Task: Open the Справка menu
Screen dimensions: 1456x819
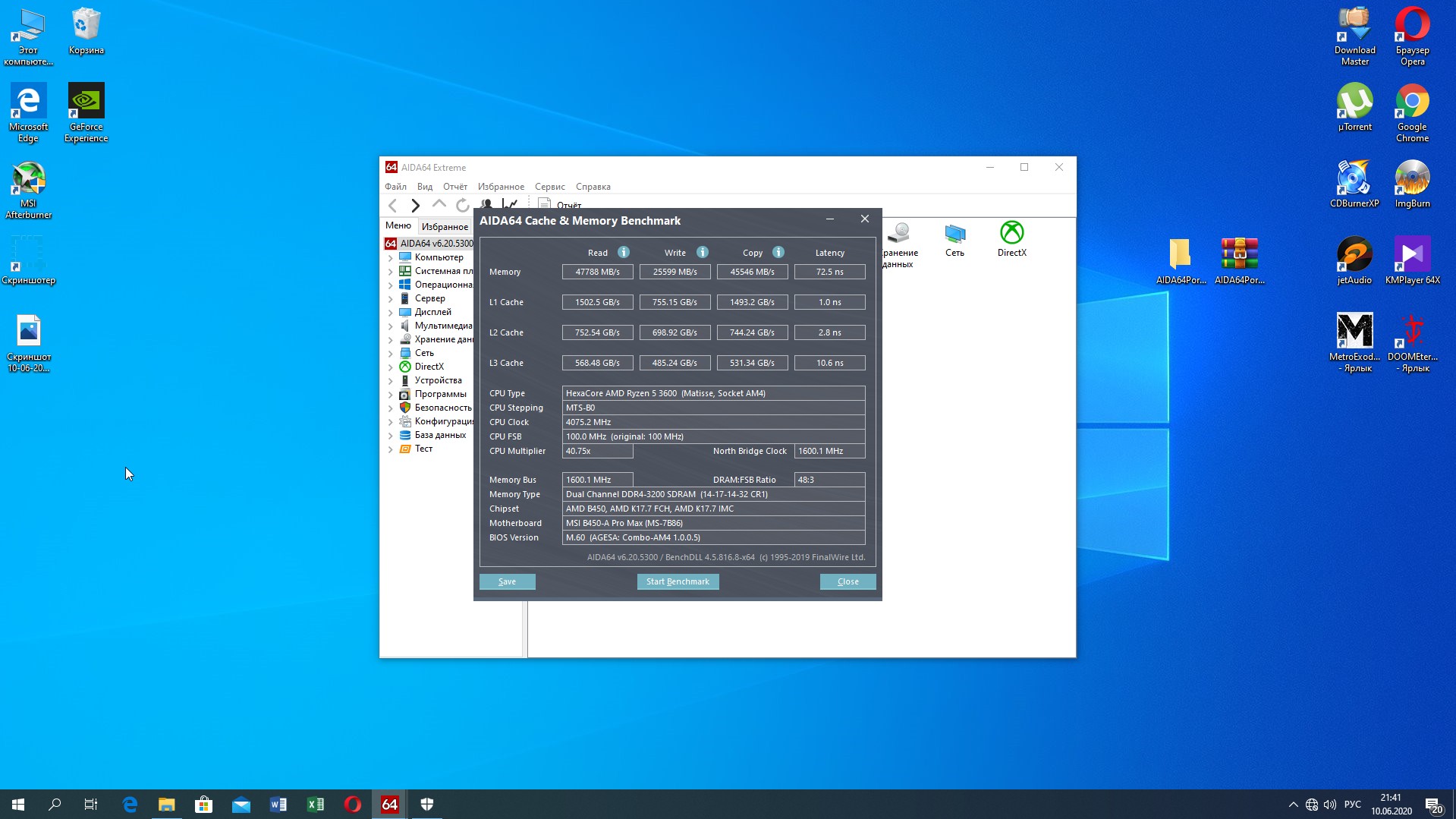Action: pos(593,187)
